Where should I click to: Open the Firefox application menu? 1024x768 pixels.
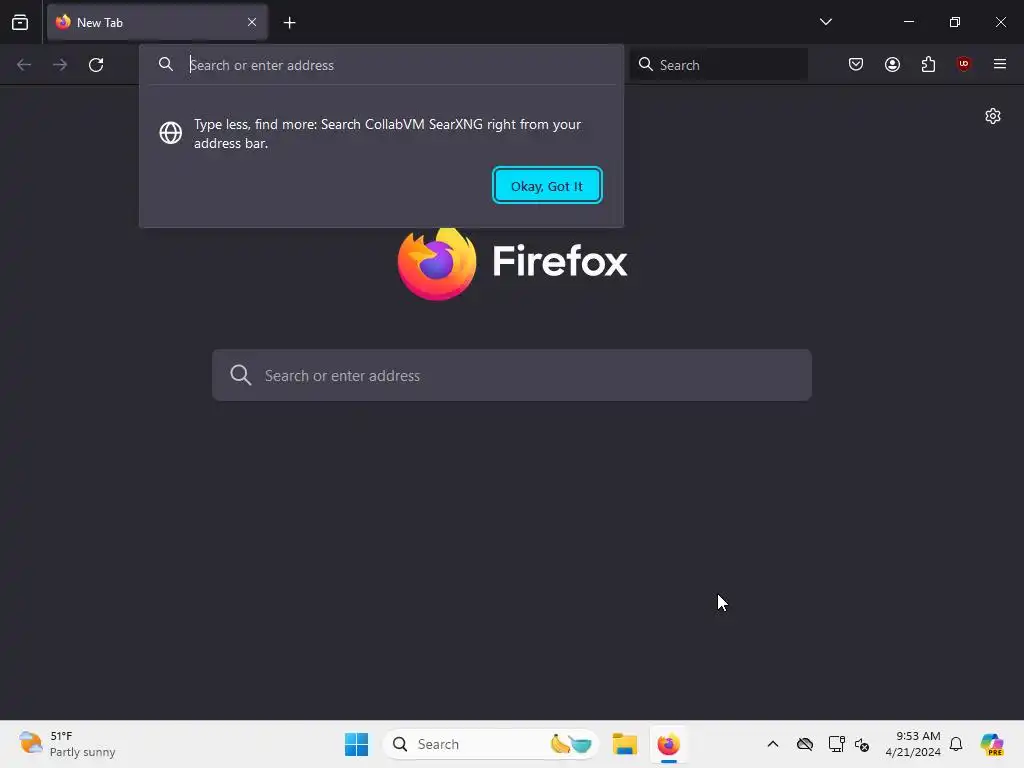(999, 64)
